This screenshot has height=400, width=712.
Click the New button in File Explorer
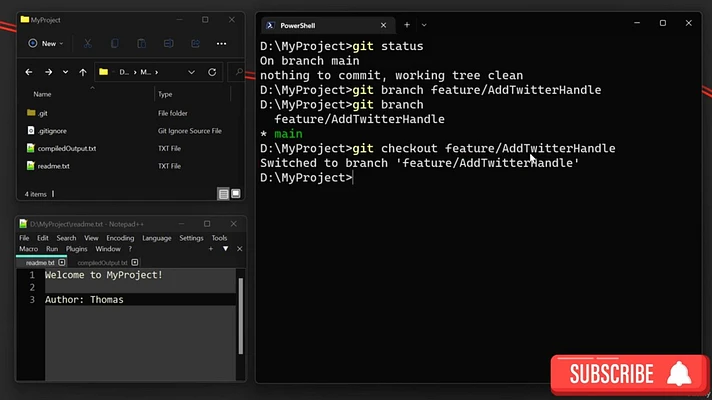(45, 44)
